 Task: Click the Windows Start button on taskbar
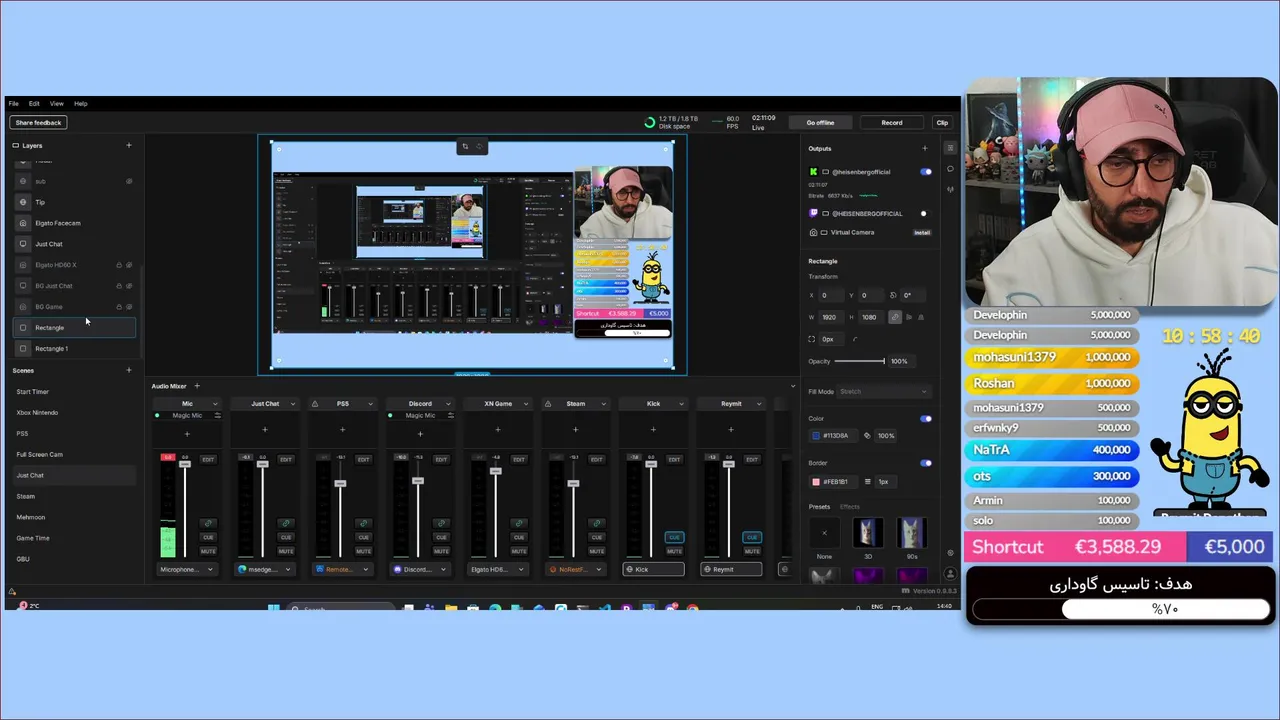tap(273, 608)
